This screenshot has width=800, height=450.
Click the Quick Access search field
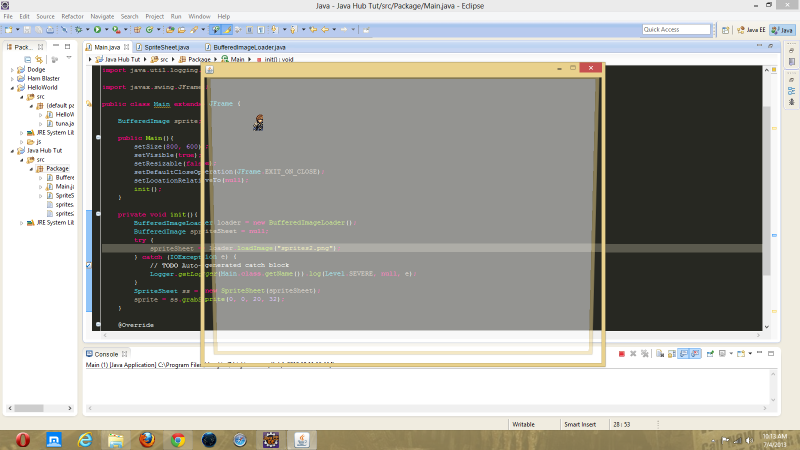coord(676,30)
